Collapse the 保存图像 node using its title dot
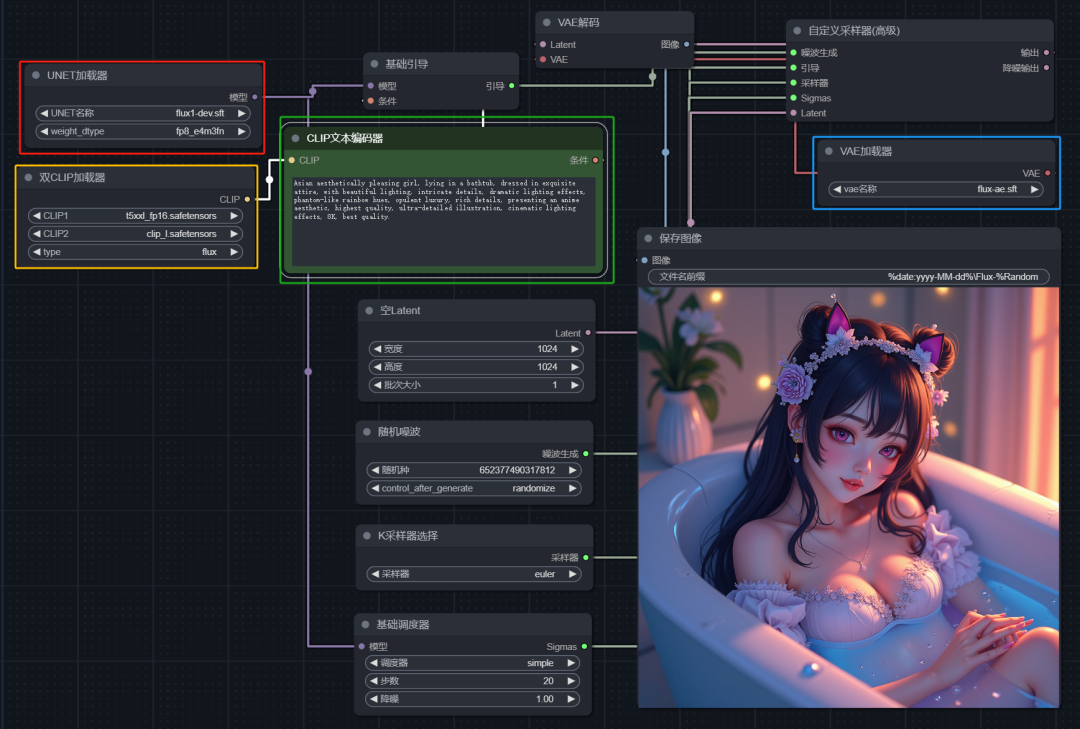The image size is (1080, 729). click(x=648, y=238)
